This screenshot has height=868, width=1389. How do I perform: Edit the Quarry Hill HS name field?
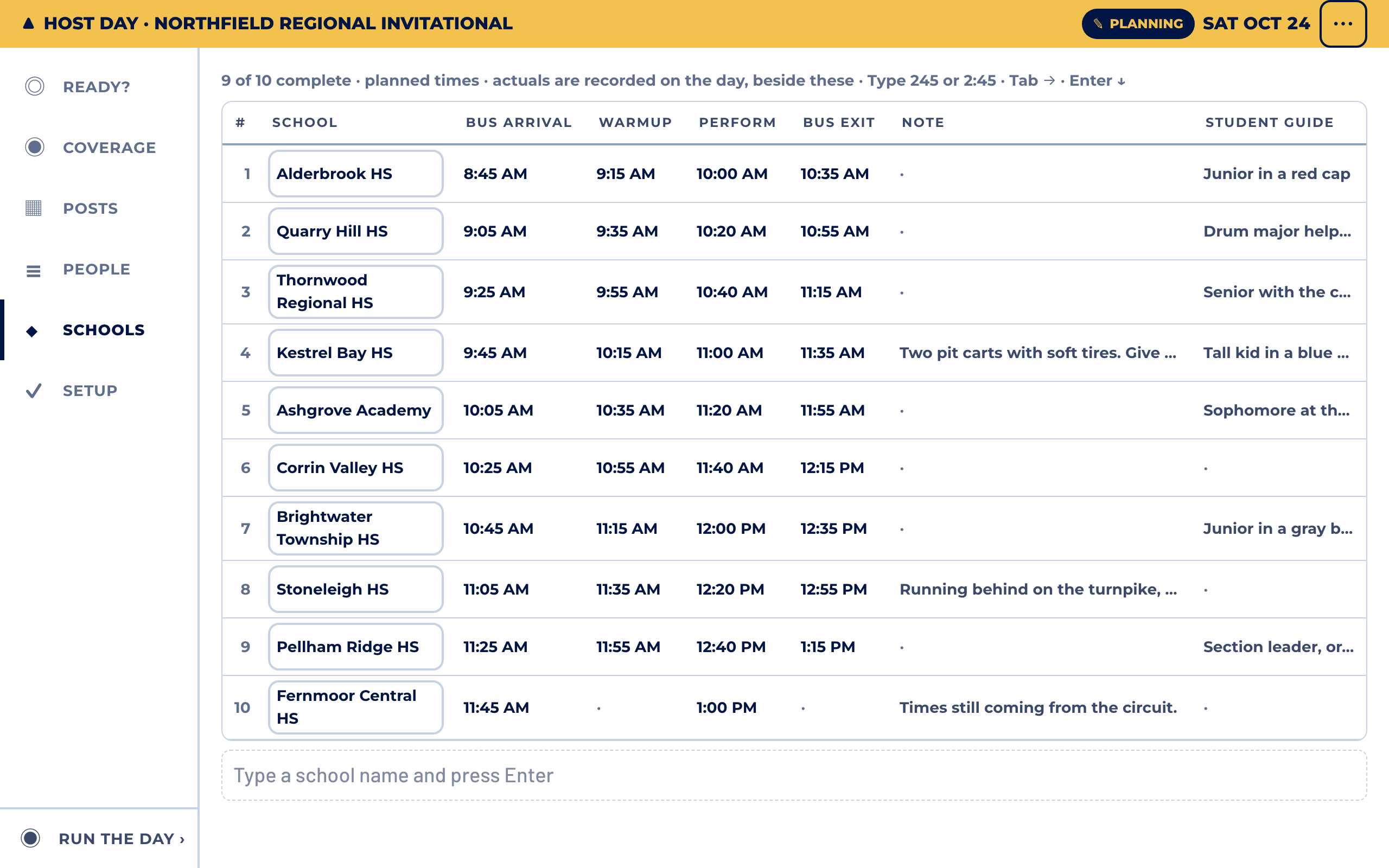click(x=356, y=231)
